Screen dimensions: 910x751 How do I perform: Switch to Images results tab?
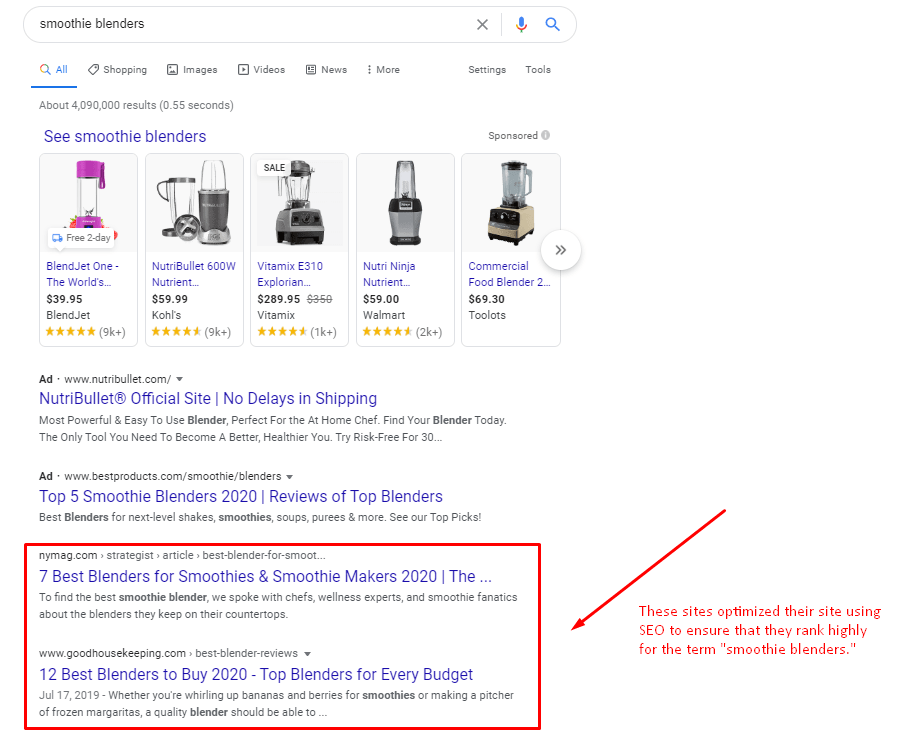pyautogui.click(x=192, y=70)
